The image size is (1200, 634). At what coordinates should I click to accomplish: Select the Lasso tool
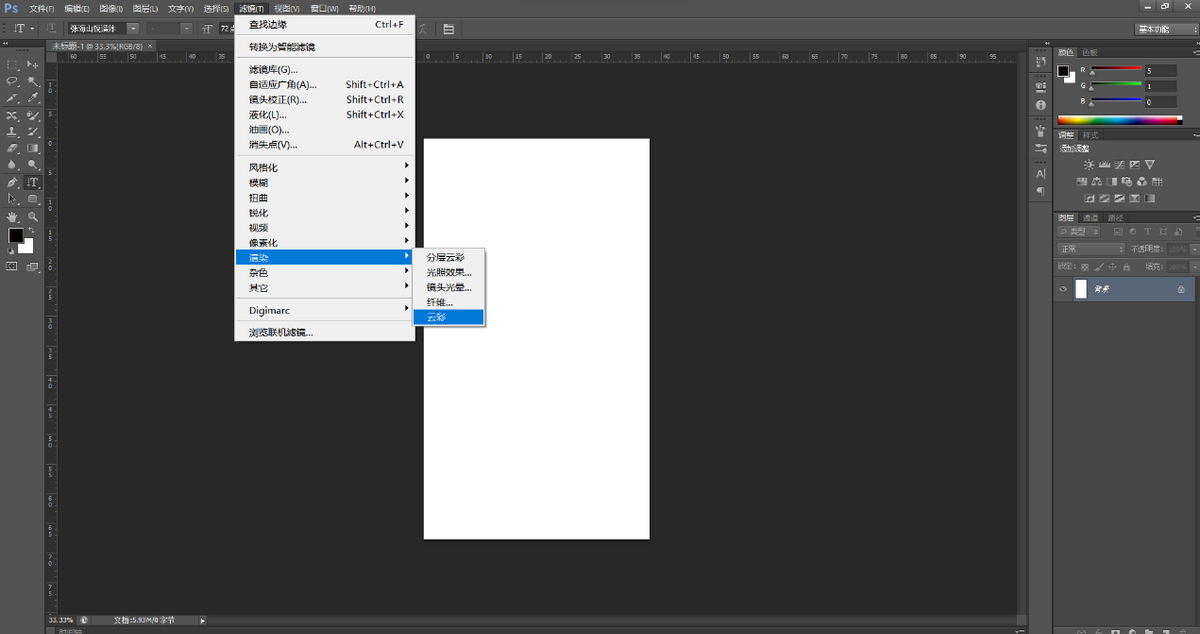pyautogui.click(x=12, y=81)
